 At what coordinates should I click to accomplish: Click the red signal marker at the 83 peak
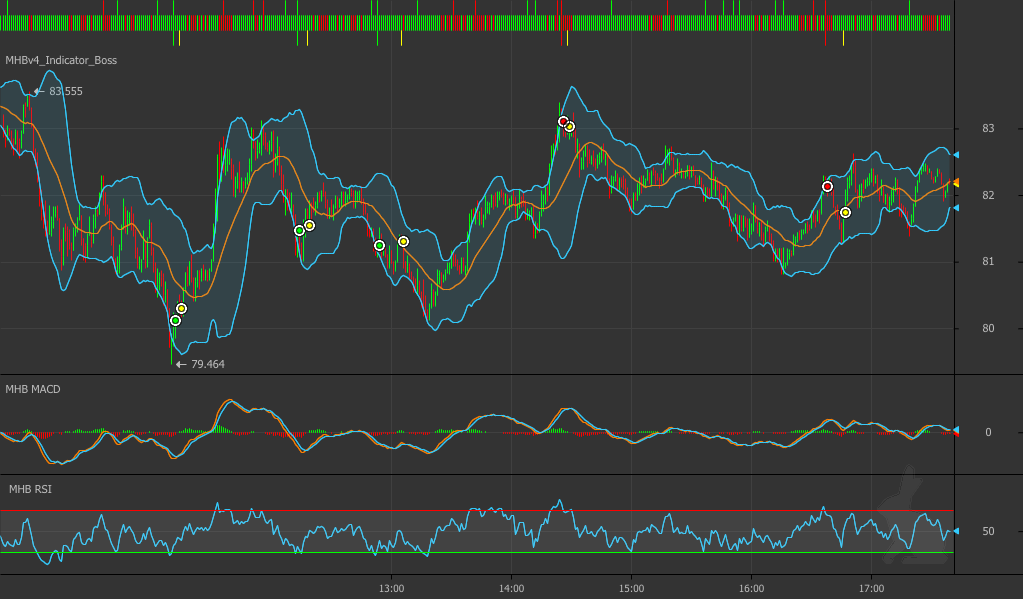pyautogui.click(x=563, y=121)
